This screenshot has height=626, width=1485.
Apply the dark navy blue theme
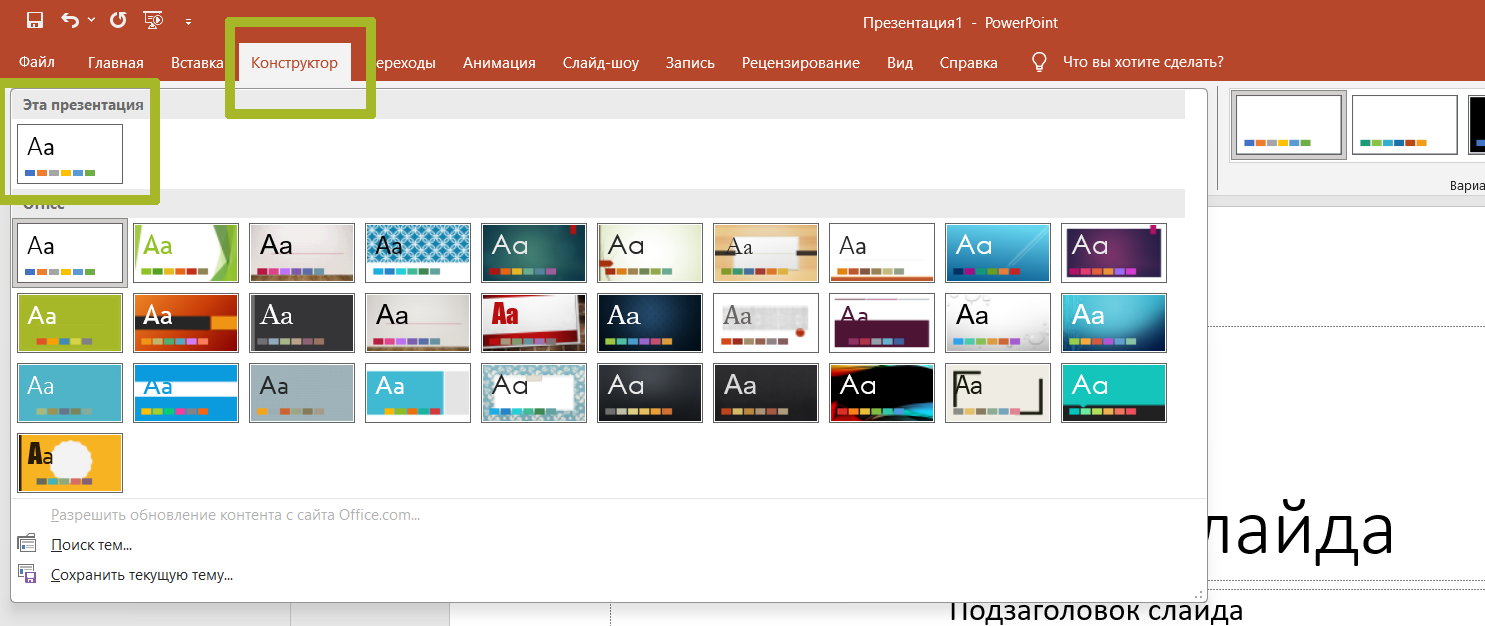click(650, 322)
